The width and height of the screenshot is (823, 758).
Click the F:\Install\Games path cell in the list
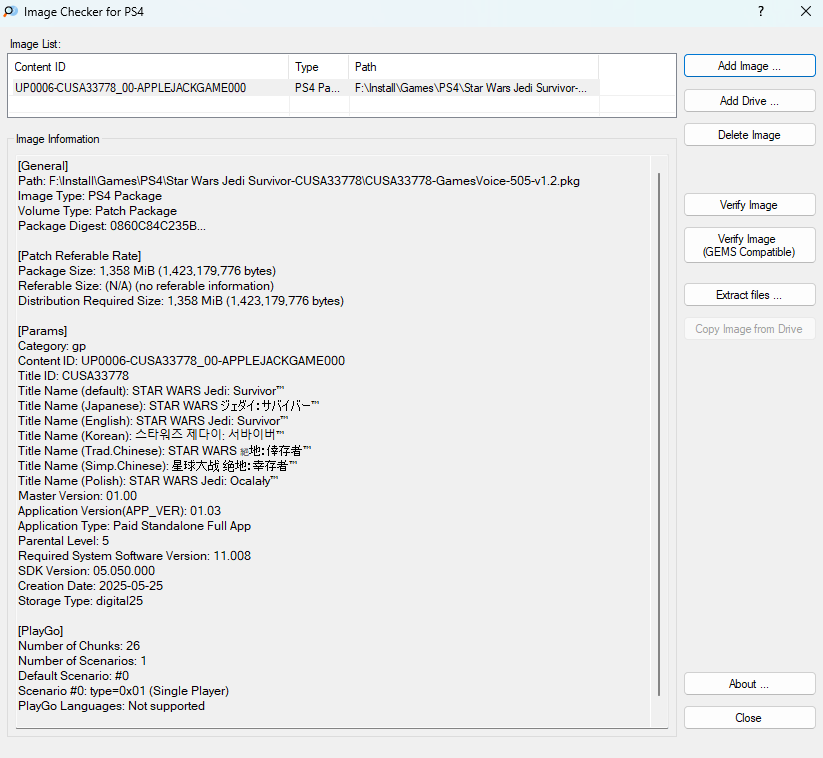(x=471, y=88)
